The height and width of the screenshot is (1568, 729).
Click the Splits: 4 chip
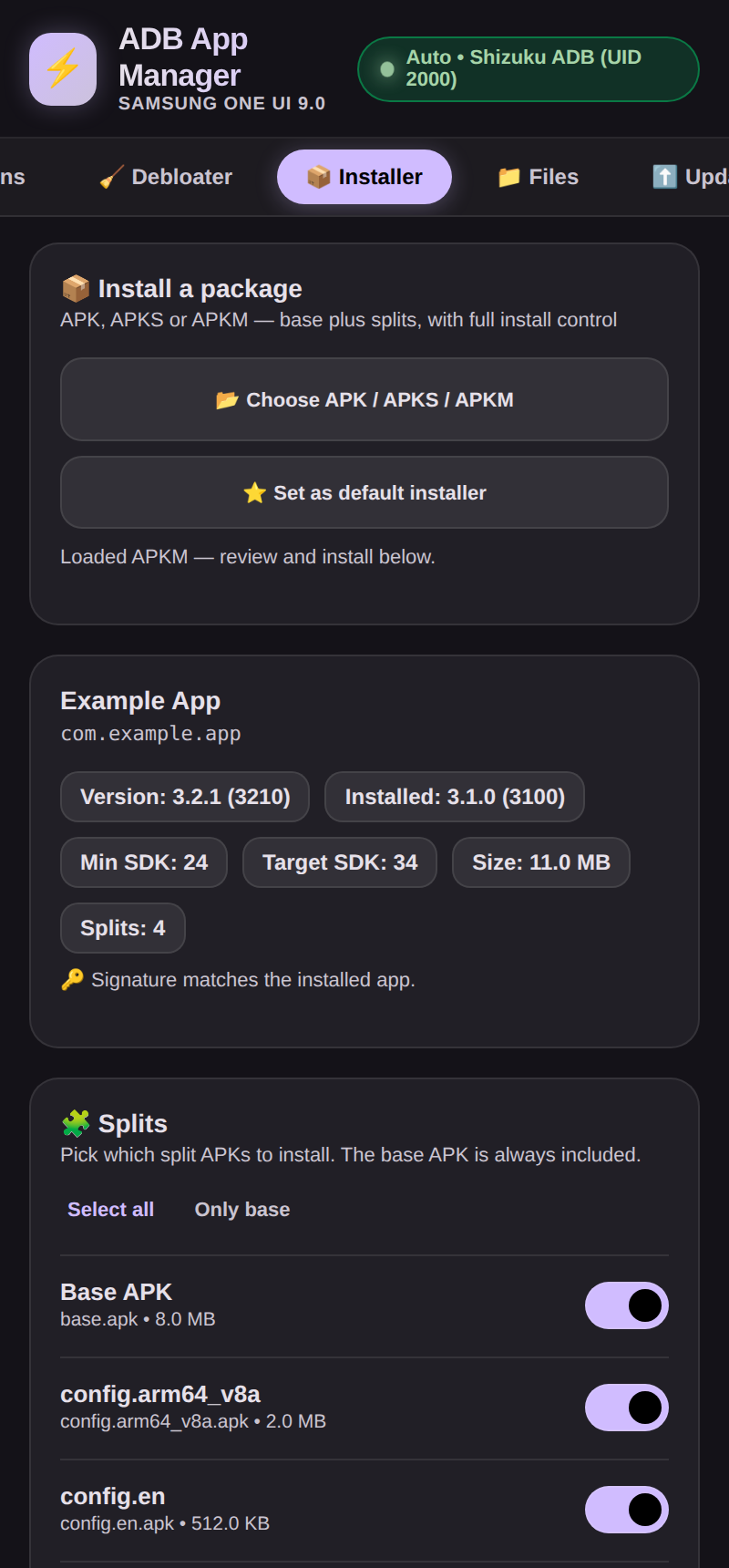pos(123,928)
